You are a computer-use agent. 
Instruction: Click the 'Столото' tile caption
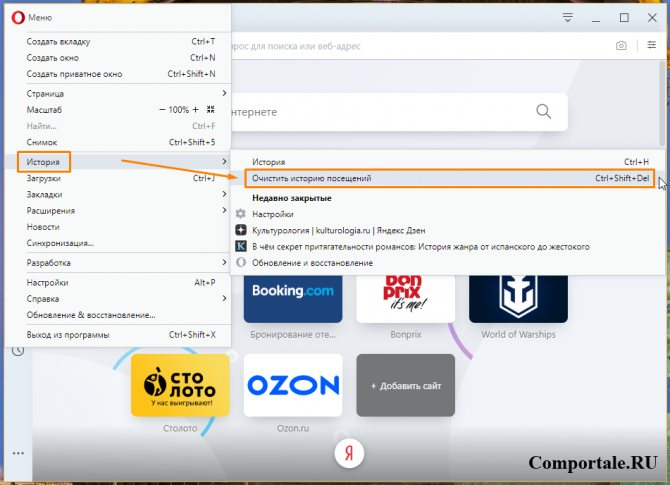(x=180, y=428)
